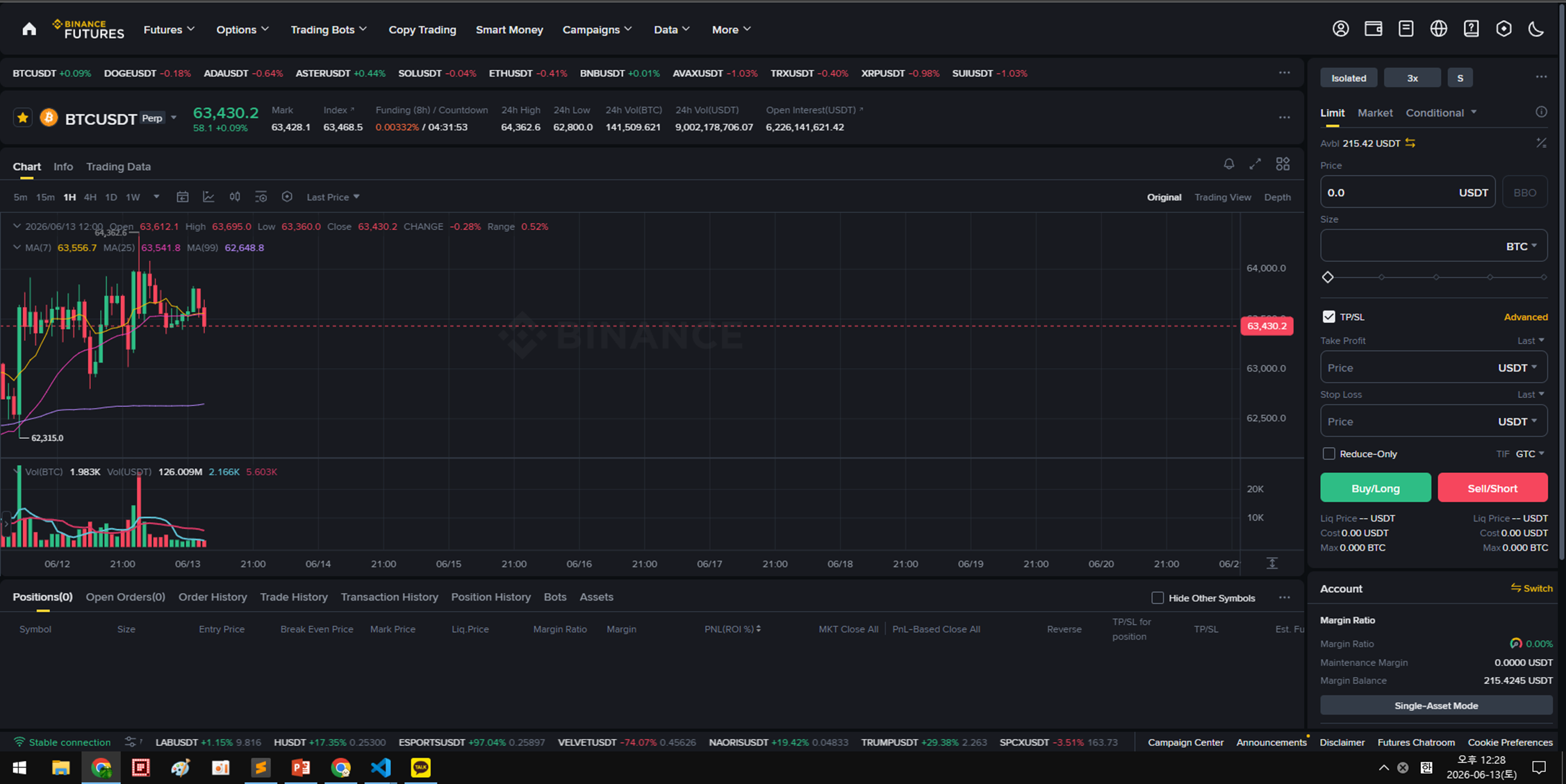The image size is (1566, 784).
Task: Show the order type info icon
Action: tap(1541, 112)
